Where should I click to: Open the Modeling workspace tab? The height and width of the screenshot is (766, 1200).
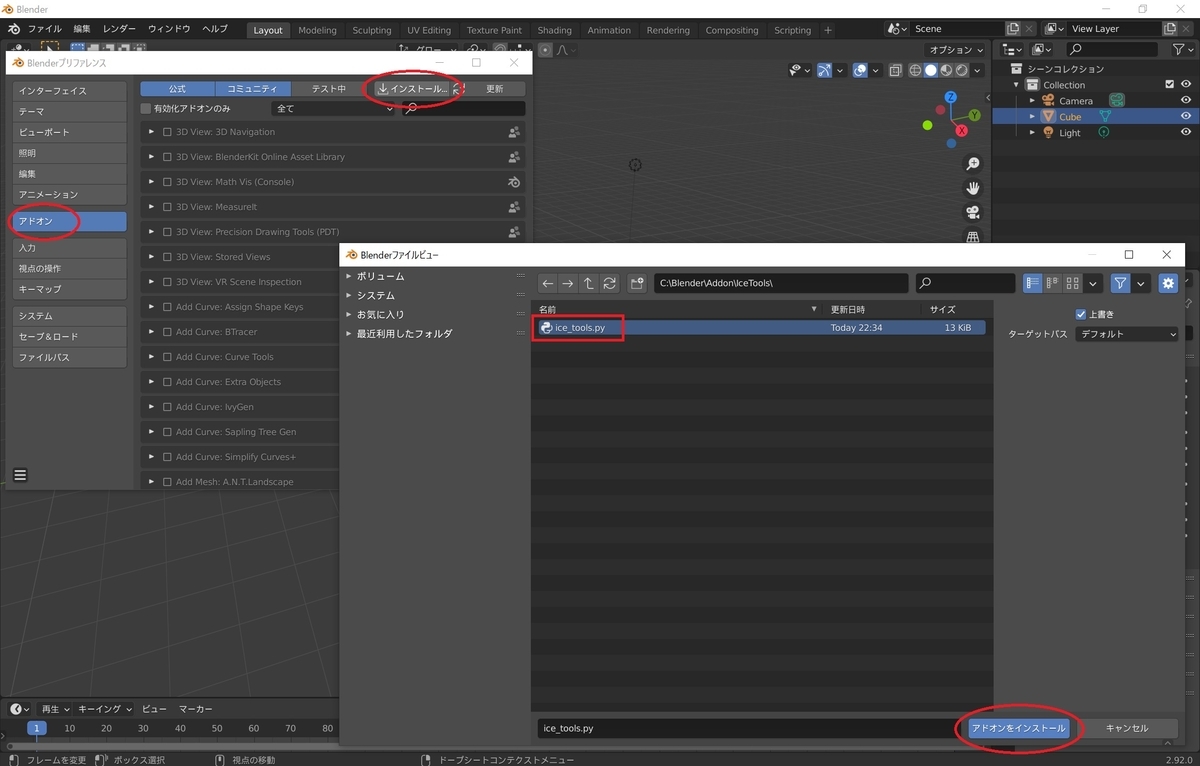[x=318, y=30]
